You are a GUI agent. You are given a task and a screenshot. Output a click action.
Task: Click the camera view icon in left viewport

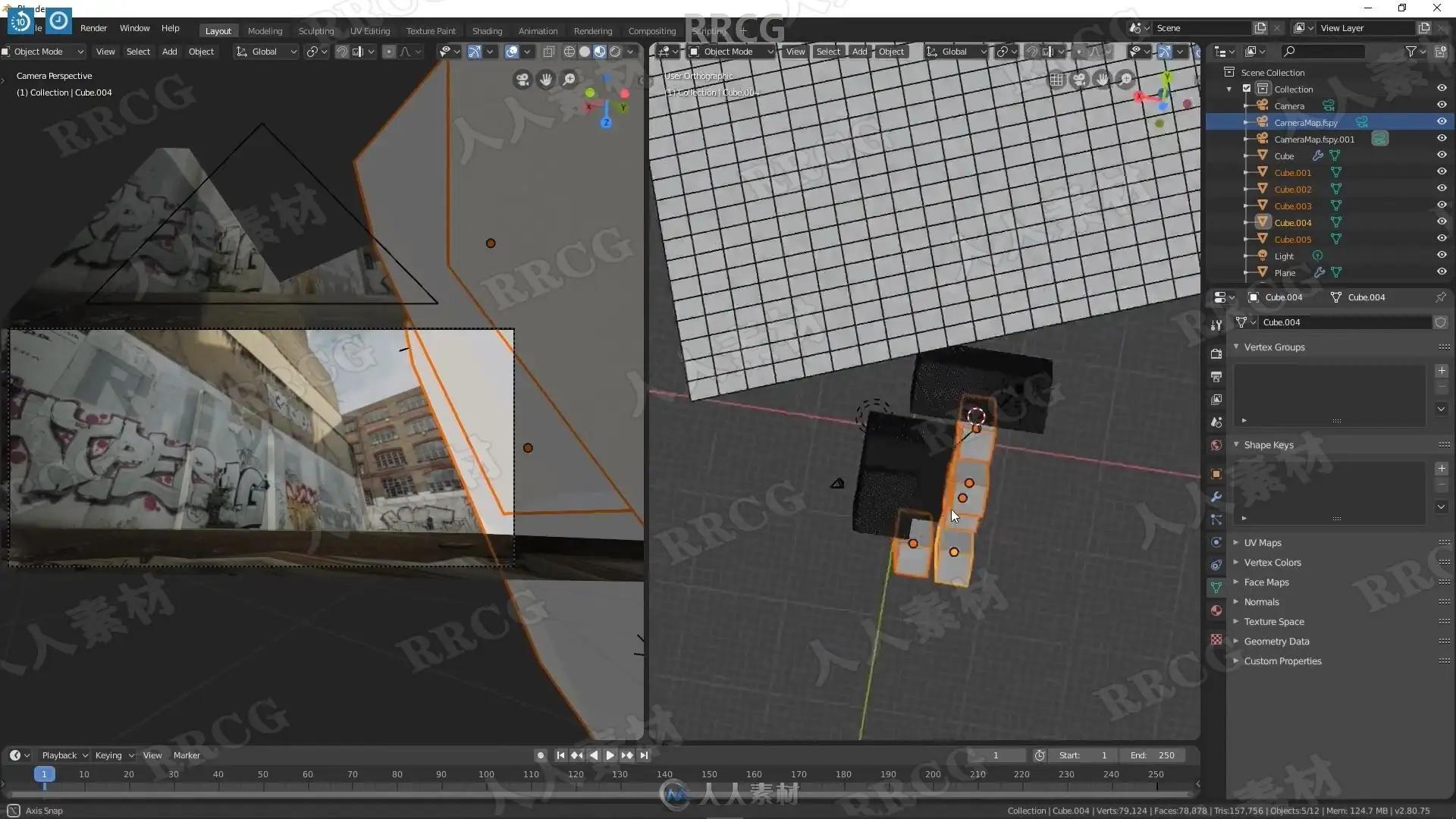522,80
